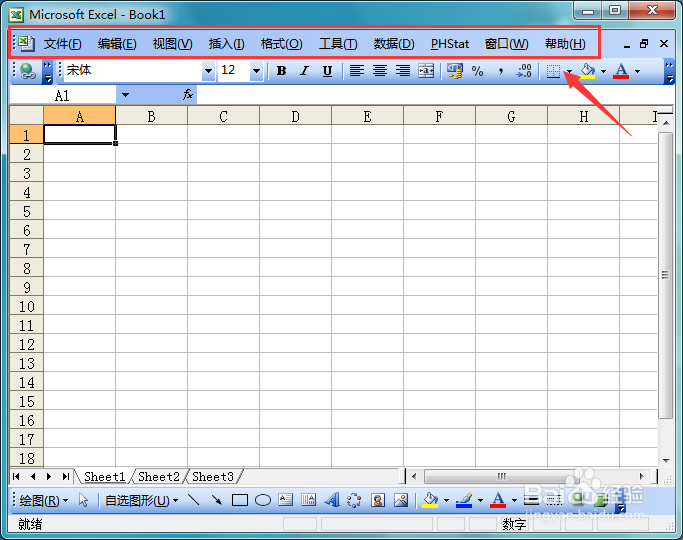Viewport: 683px width, 540px height.
Task: Select the Sheet1 tab
Action: pyautogui.click(x=105, y=477)
